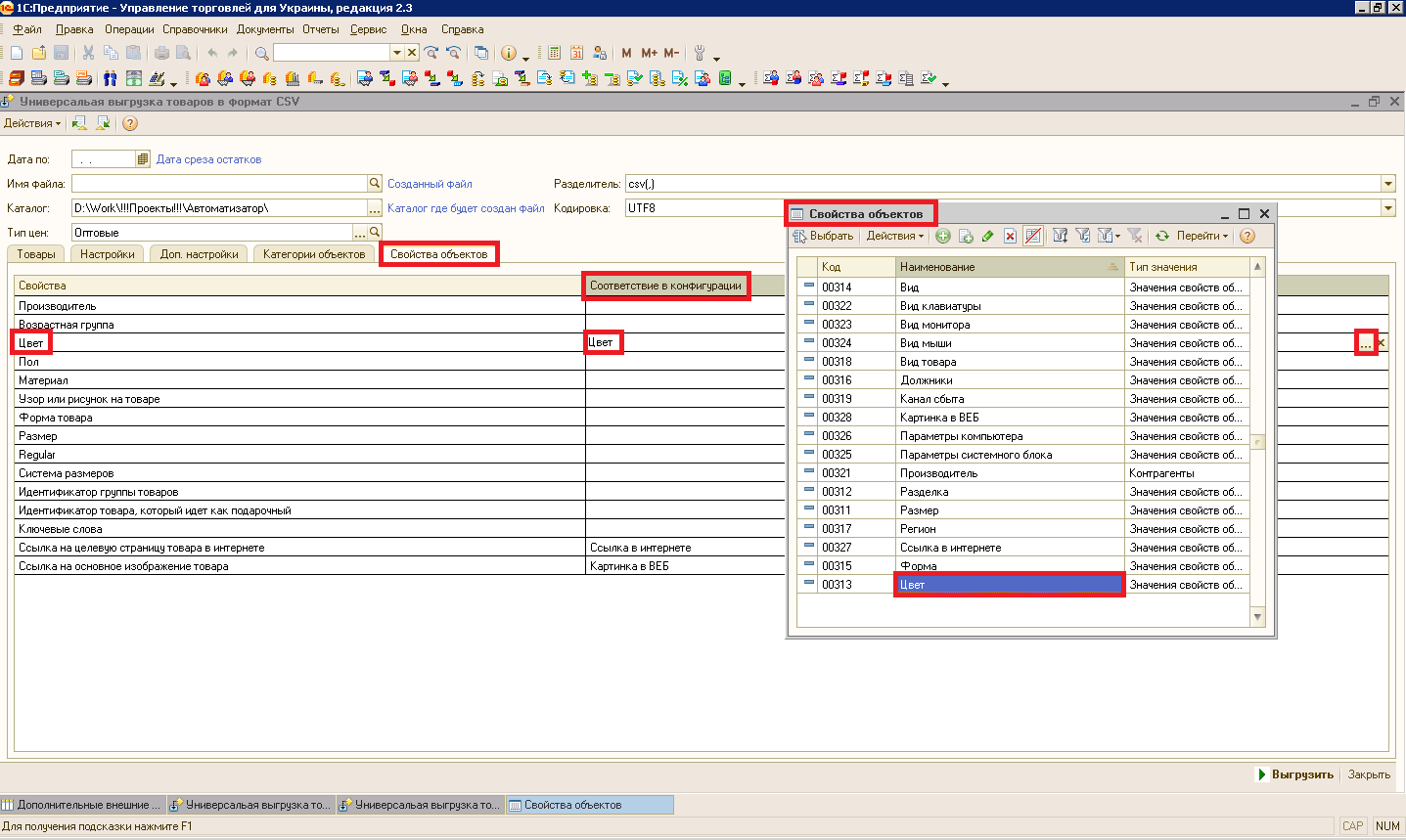This screenshot has height=840, width=1406.
Task: Click the orange help question mark under Действия
Action: click(x=130, y=123)
